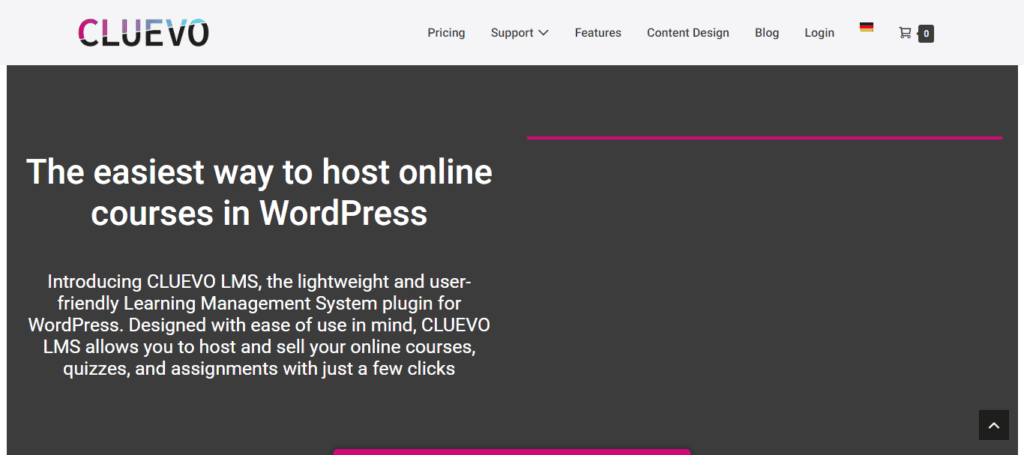Navigate to Content Design
1024x455 pixels.
(688, 33)
